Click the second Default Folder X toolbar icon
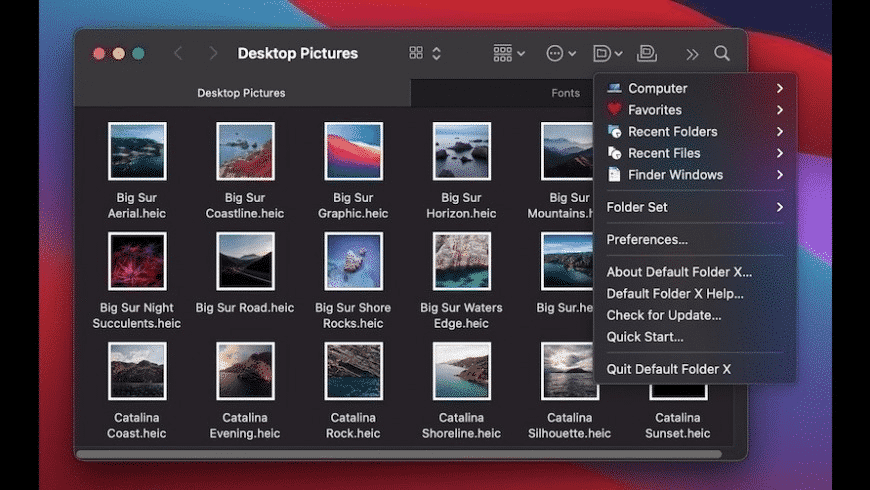The width and height of the screenshot is (870, 490). pyautogui.click(x=646, y=53)
